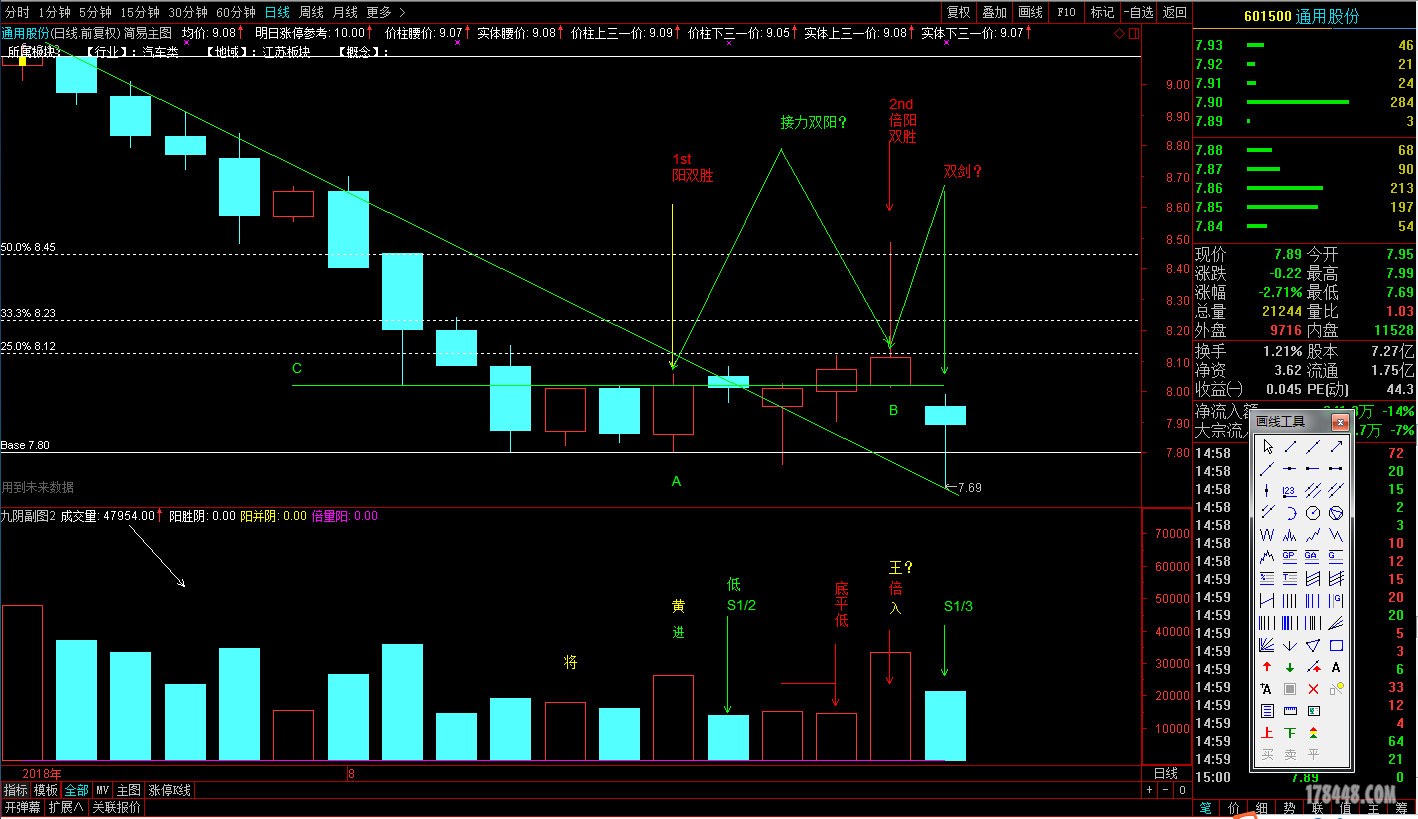Select the circle drawing tool
The image size is (1418, 819).
click(1313, 512)
